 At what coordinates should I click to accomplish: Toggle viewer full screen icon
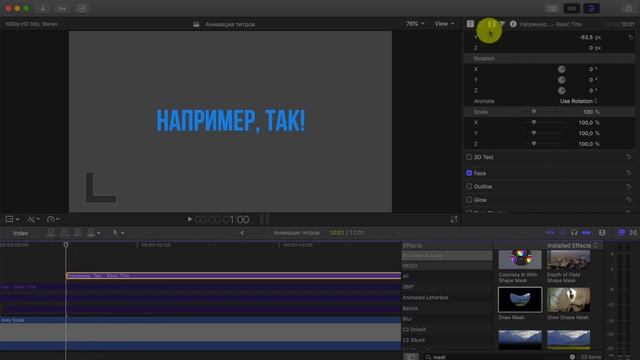454,220
